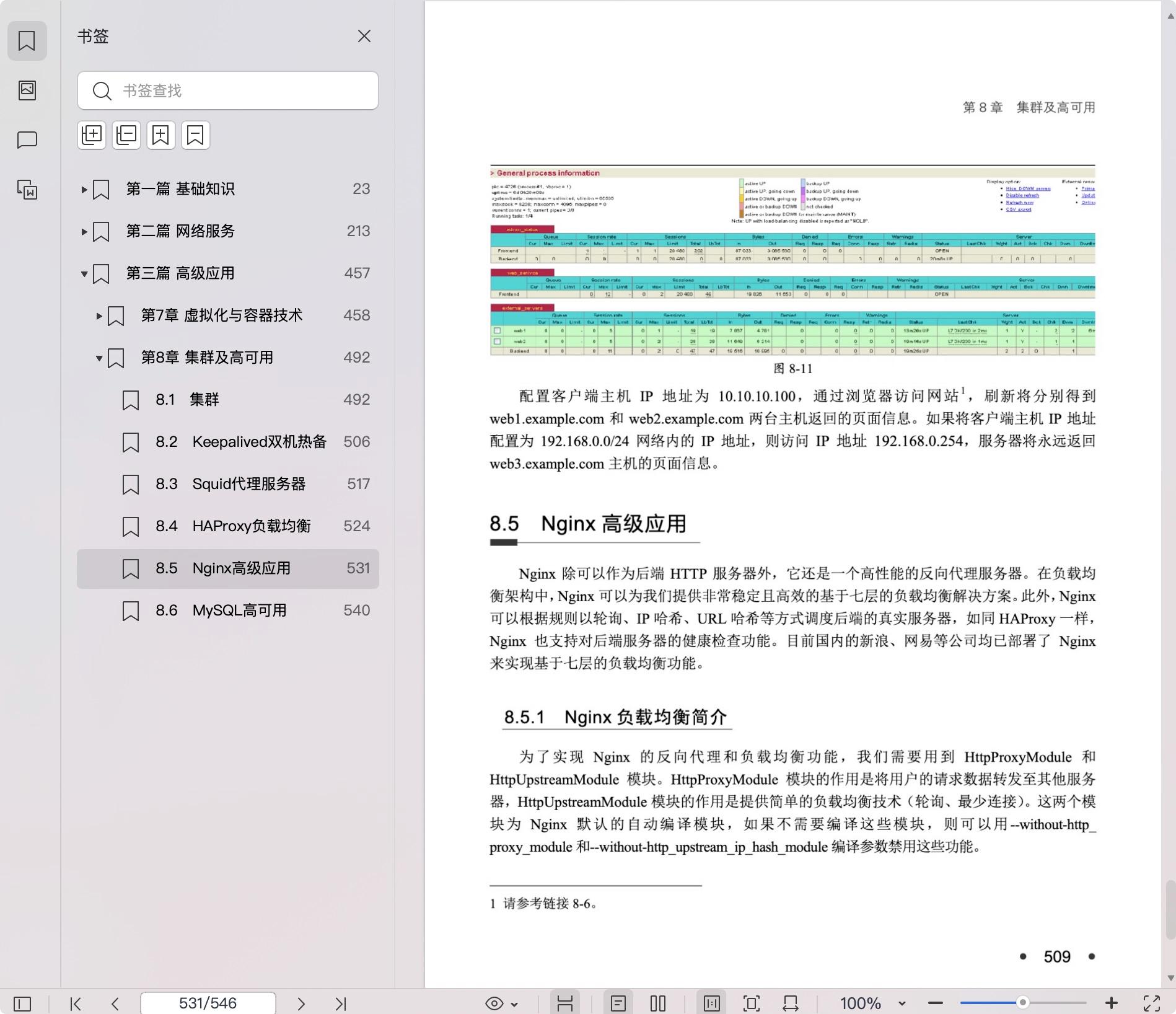Open the document conversion sidebar icon
1176x1014 pixels.
[27, 190]
